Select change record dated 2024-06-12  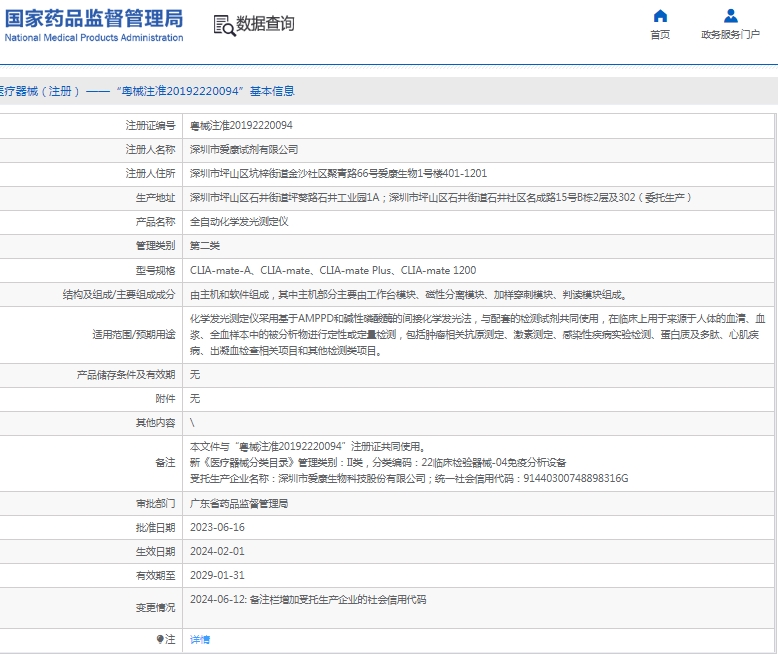coord(308,599)
